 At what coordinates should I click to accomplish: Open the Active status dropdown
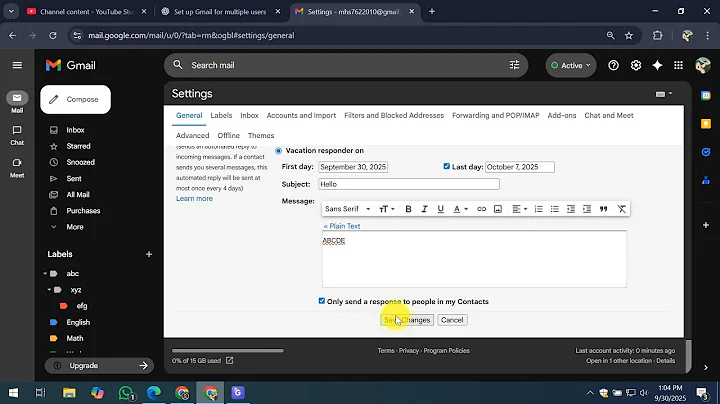coord(571,65)
